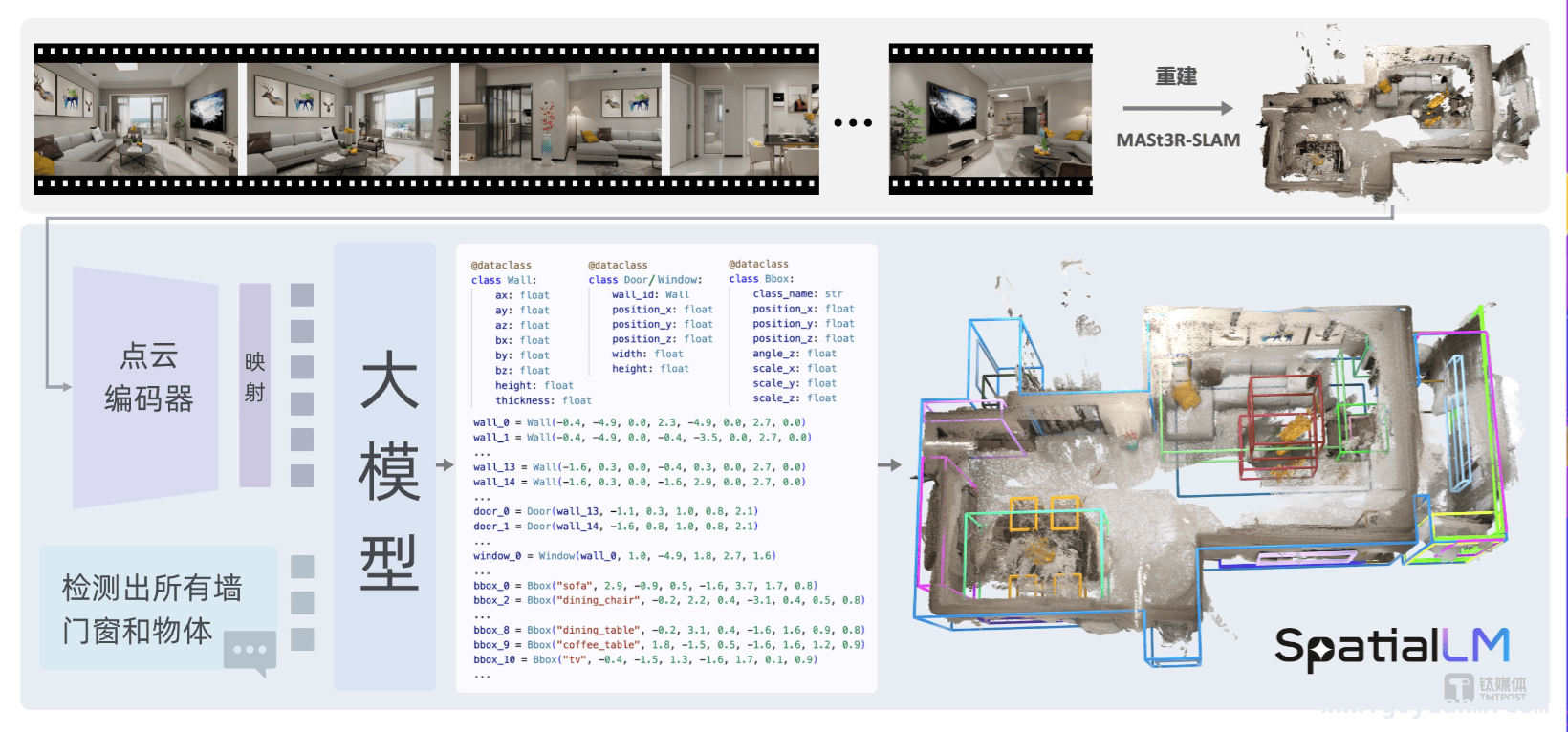1568x732 pixels.
Task: Click the 大模型 large model block
Action: (x=385, y=467)
